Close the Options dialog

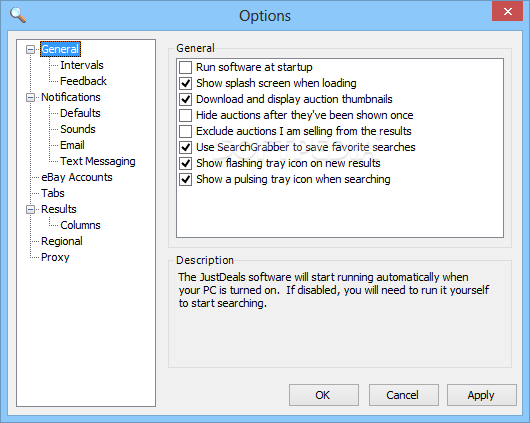coord(507,11)
